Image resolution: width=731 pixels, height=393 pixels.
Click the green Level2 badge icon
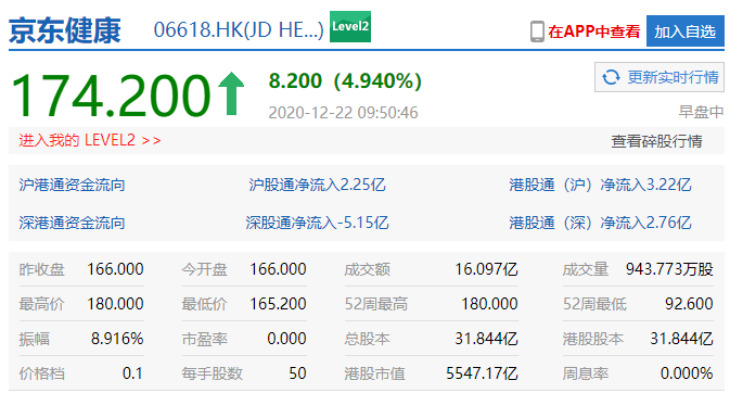tap(350, 27)
